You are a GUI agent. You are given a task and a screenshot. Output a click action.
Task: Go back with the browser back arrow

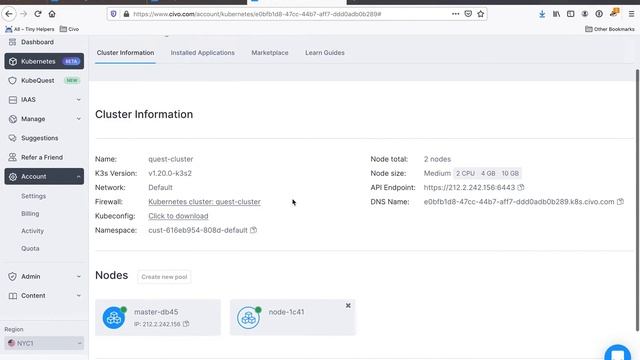tap(9, 14)
